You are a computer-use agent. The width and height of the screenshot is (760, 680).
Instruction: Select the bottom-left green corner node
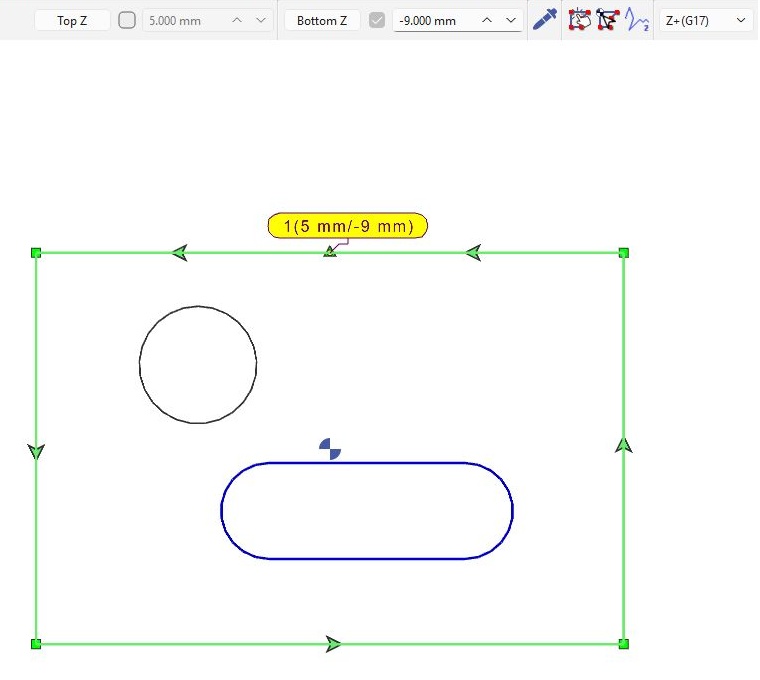[36, 644]
